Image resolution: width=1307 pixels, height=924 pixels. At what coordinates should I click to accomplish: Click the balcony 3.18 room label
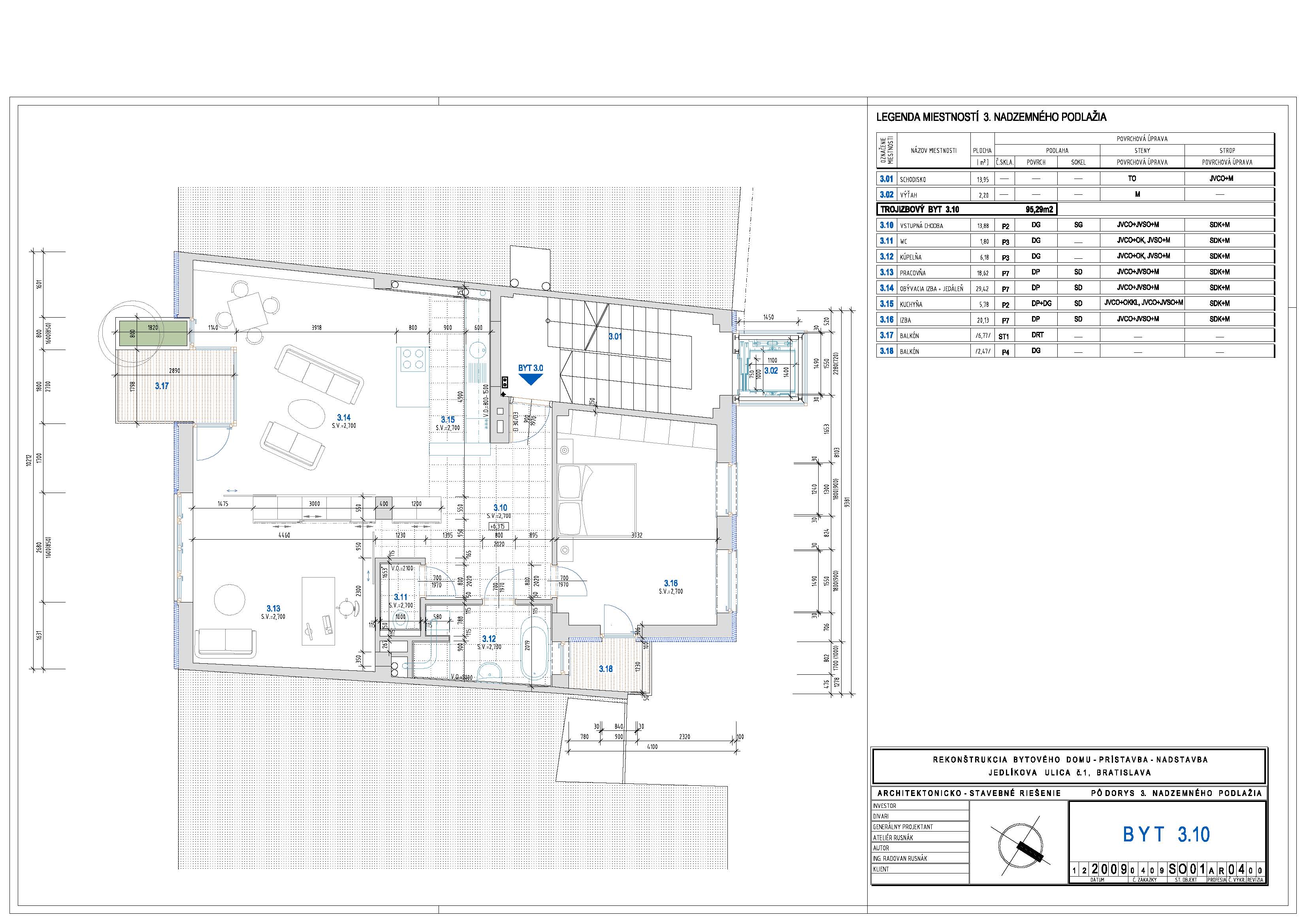606,669
